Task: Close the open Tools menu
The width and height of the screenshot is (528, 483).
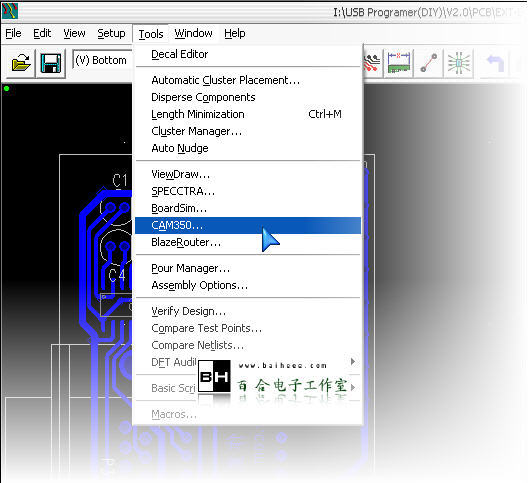Action: click(x=151, y=34)
